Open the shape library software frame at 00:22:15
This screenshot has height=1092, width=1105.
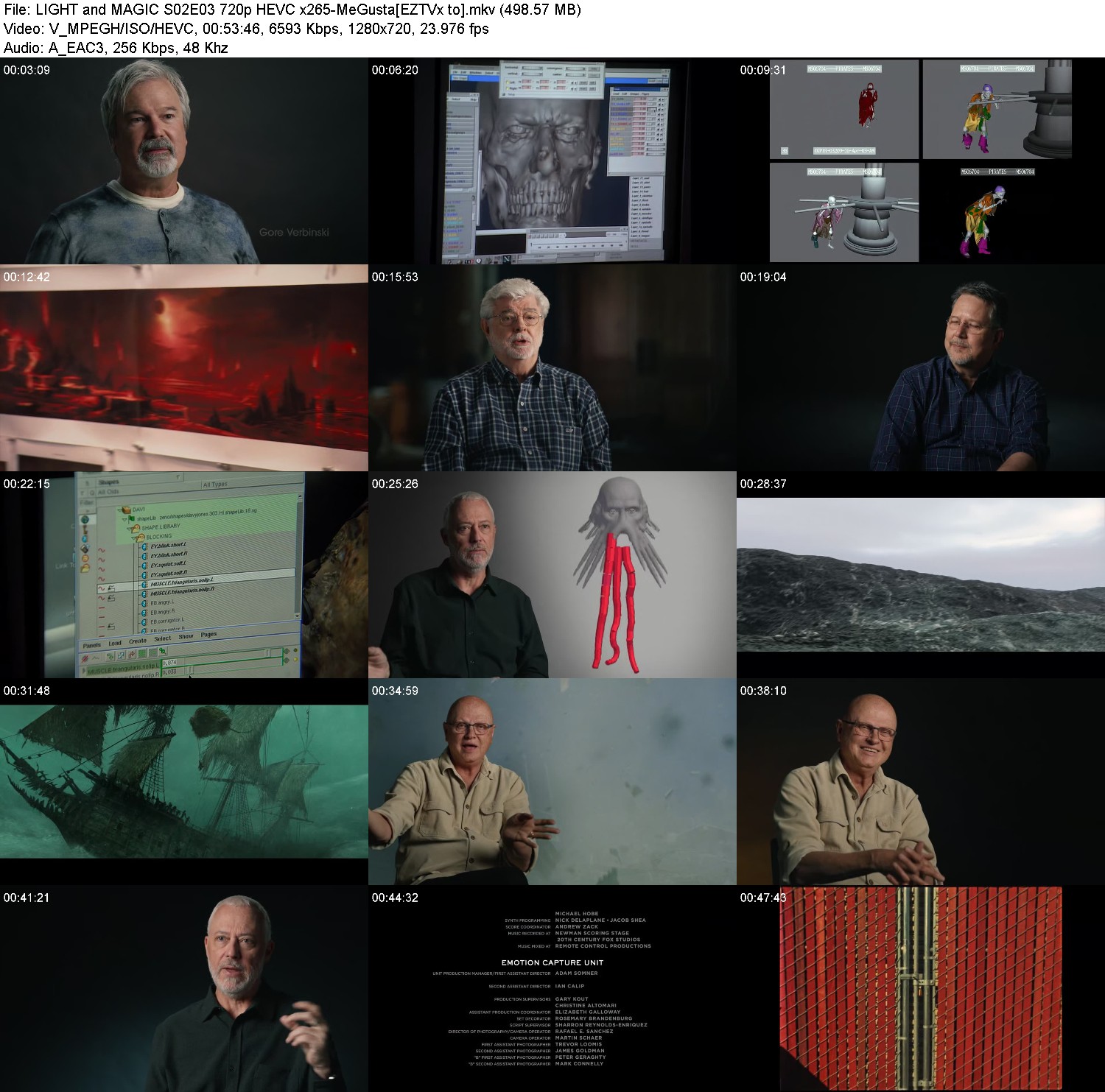(184, 575)
